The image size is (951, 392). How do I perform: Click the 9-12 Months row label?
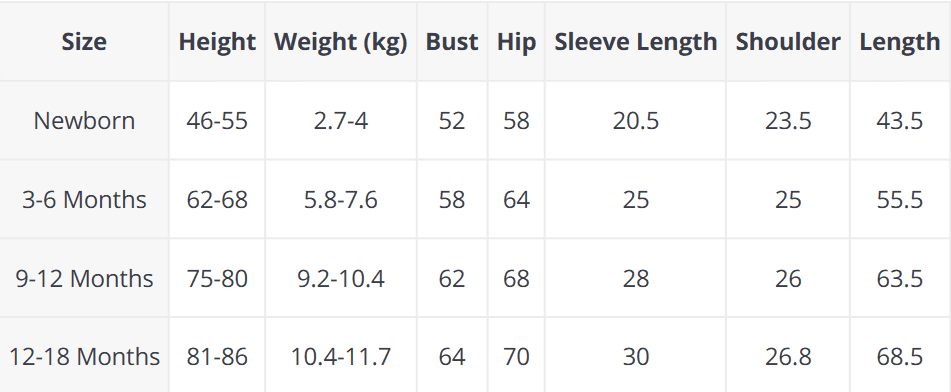point(84,279)
